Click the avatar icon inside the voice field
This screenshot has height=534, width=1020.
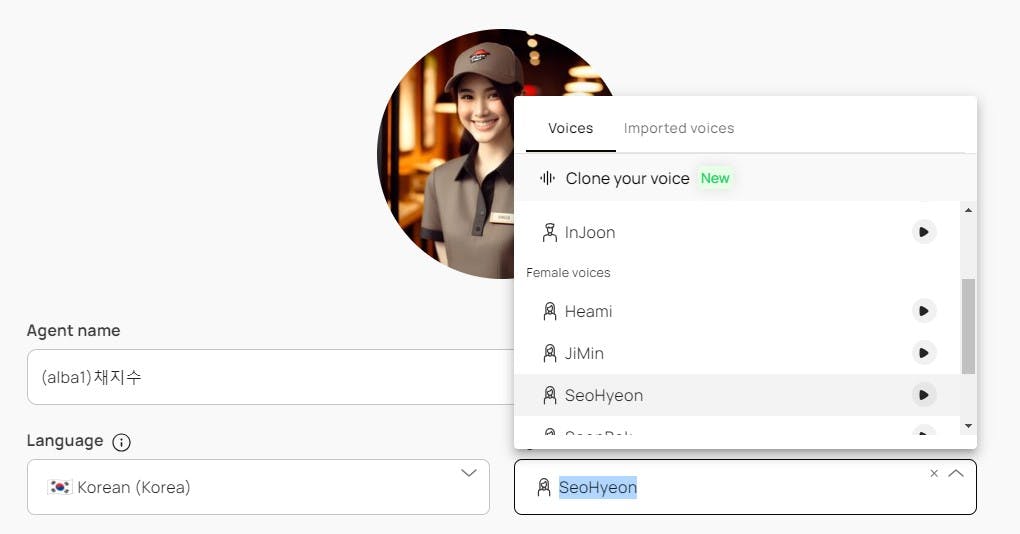544,487
